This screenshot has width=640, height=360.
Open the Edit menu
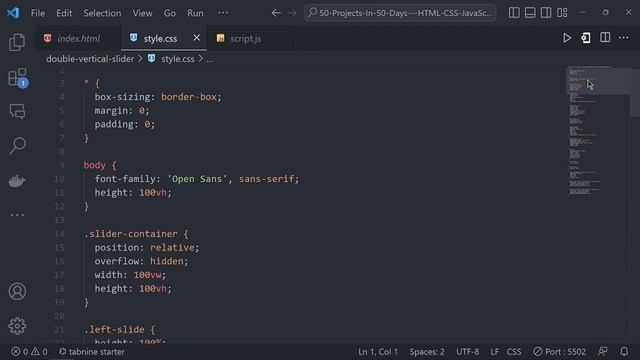pos(64,13)
